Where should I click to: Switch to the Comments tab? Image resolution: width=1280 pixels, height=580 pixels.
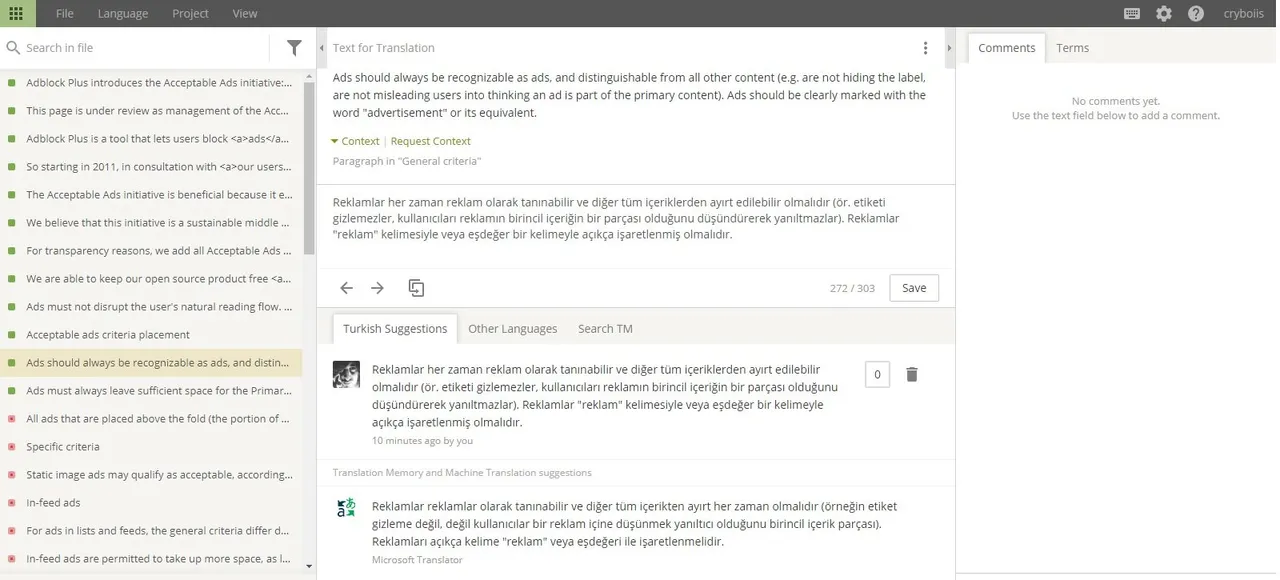tap(1007, 48)
